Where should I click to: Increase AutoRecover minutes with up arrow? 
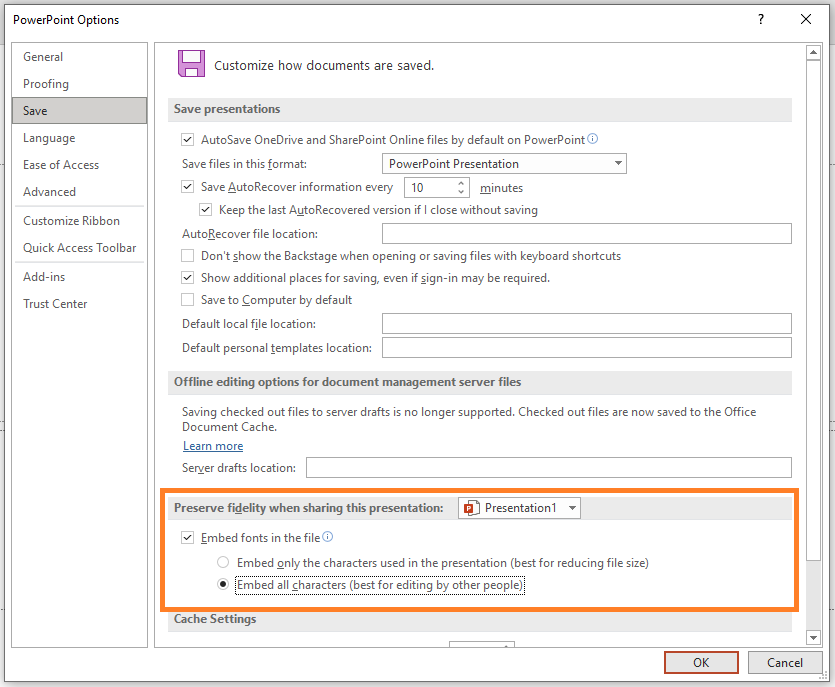tap(461, 183)
